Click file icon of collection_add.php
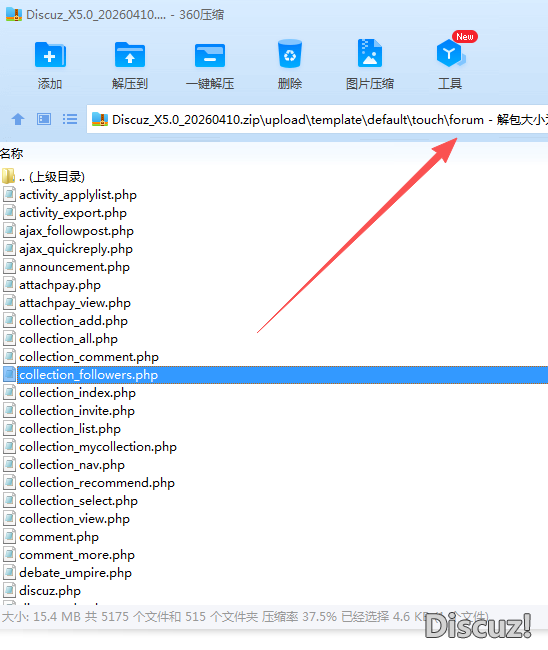 (10, 320)
